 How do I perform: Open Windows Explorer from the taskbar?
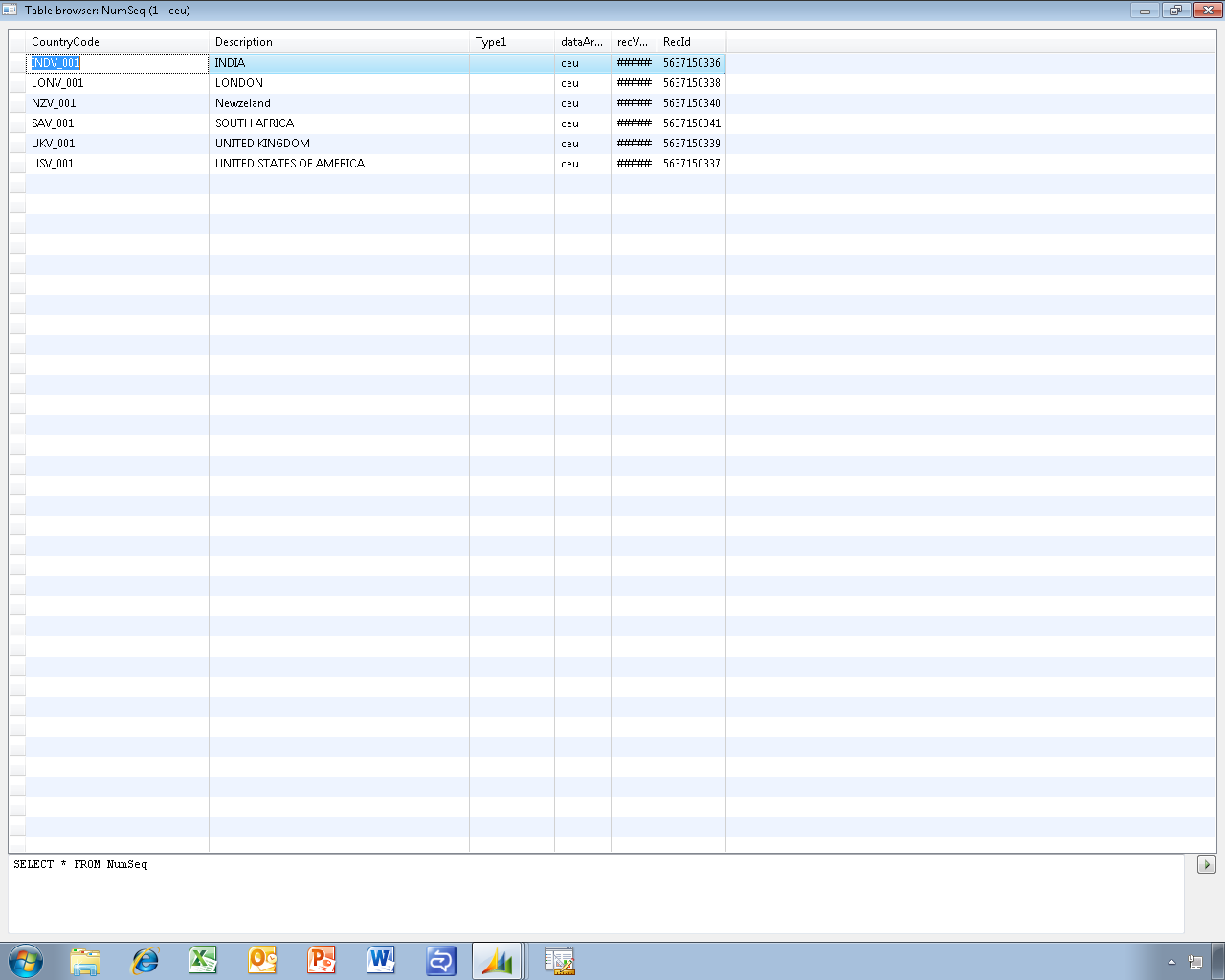click(x=86, y=960)
